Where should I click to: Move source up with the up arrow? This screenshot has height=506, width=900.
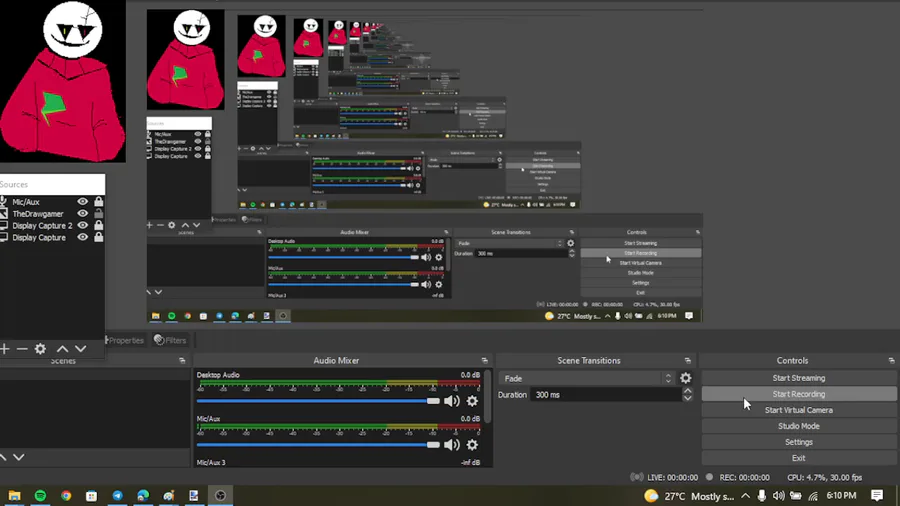coord(63,349)
